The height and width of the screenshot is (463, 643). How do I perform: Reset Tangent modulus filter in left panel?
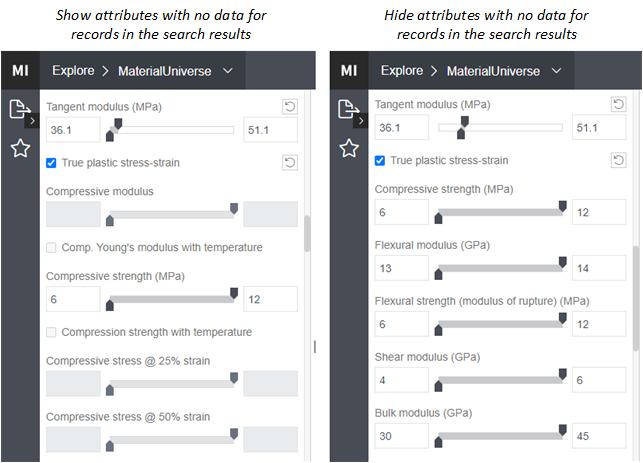click(x=289, y=106)
